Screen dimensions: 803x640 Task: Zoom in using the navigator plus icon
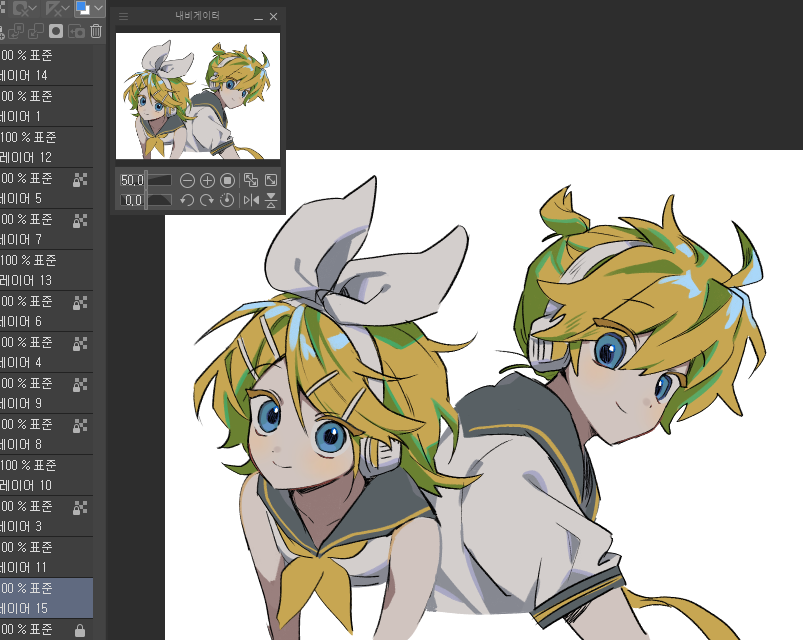207,180
